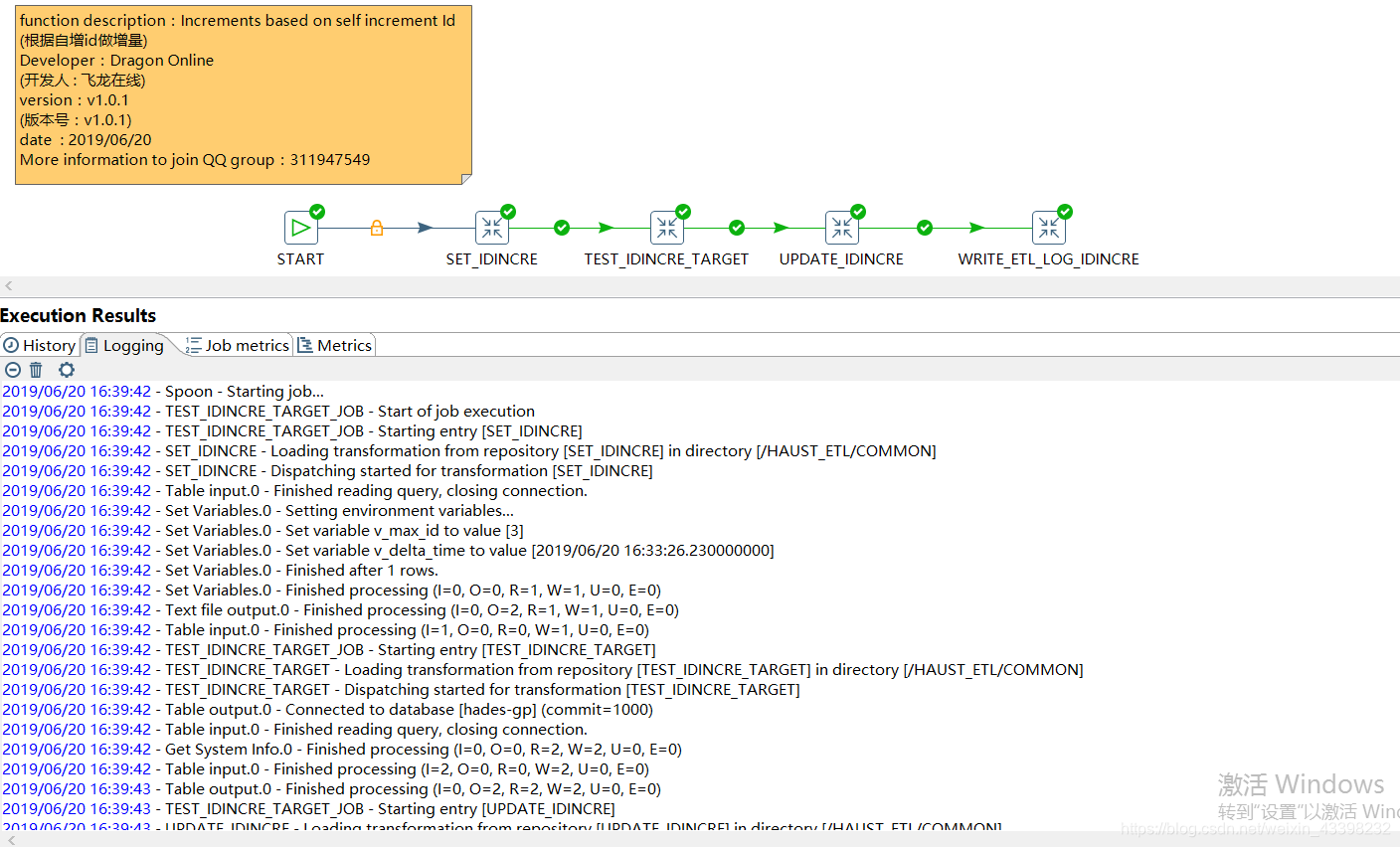Click the Execution Results heading
This screenshot has height=847, width=1400.
point(78,315)
